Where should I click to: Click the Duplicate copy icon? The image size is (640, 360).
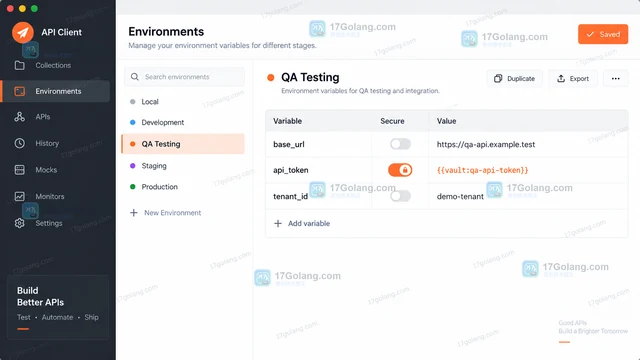coord(498,78)
